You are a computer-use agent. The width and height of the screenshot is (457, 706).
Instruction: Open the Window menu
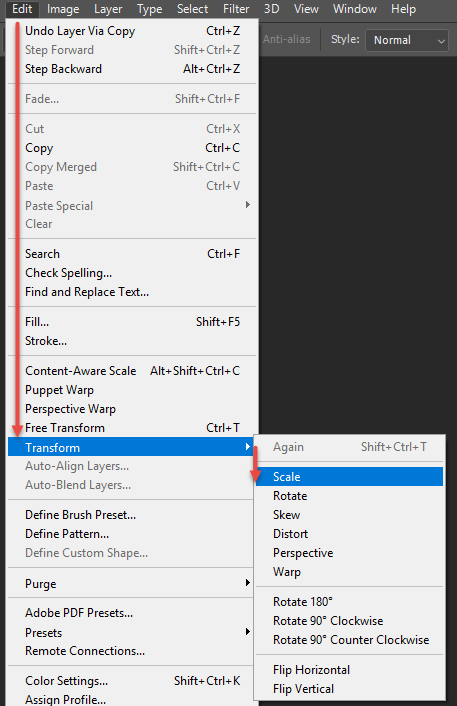point(355,9)
